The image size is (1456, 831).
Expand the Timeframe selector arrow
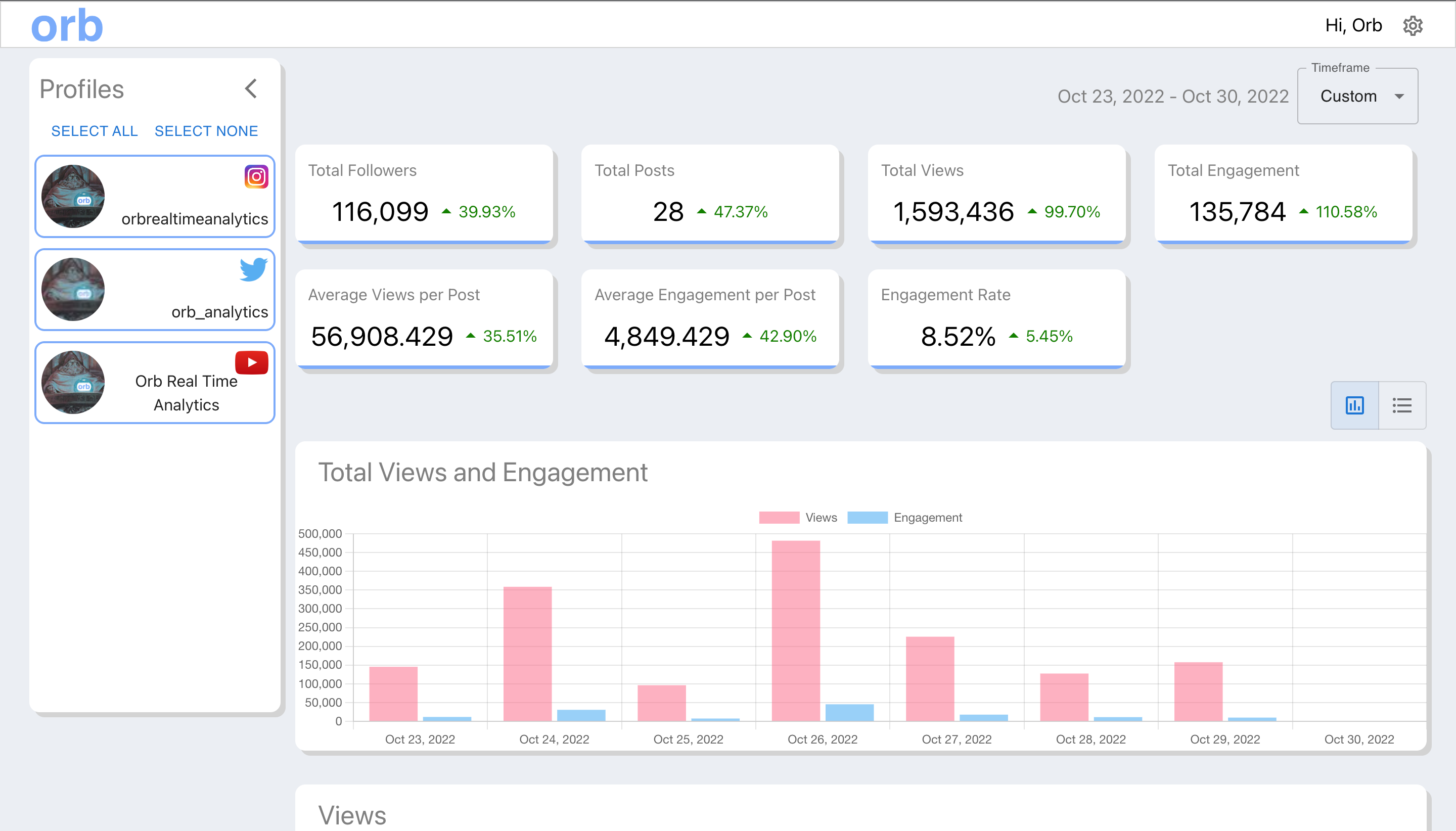point(1399,97)
